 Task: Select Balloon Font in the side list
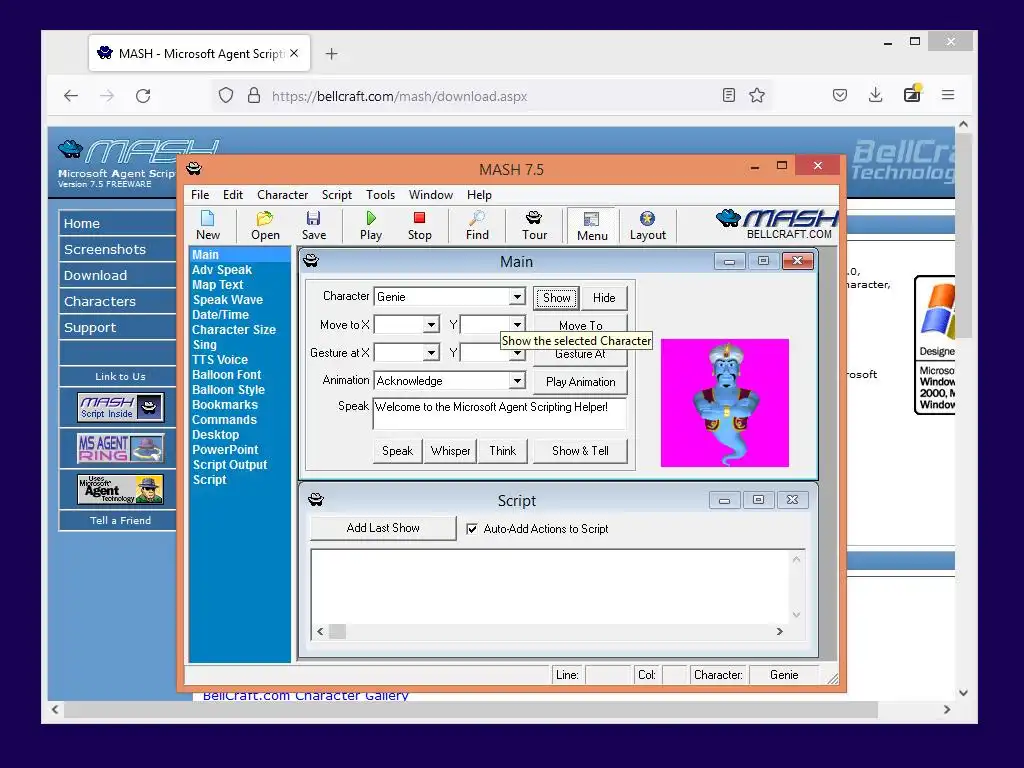coord(227,375)
